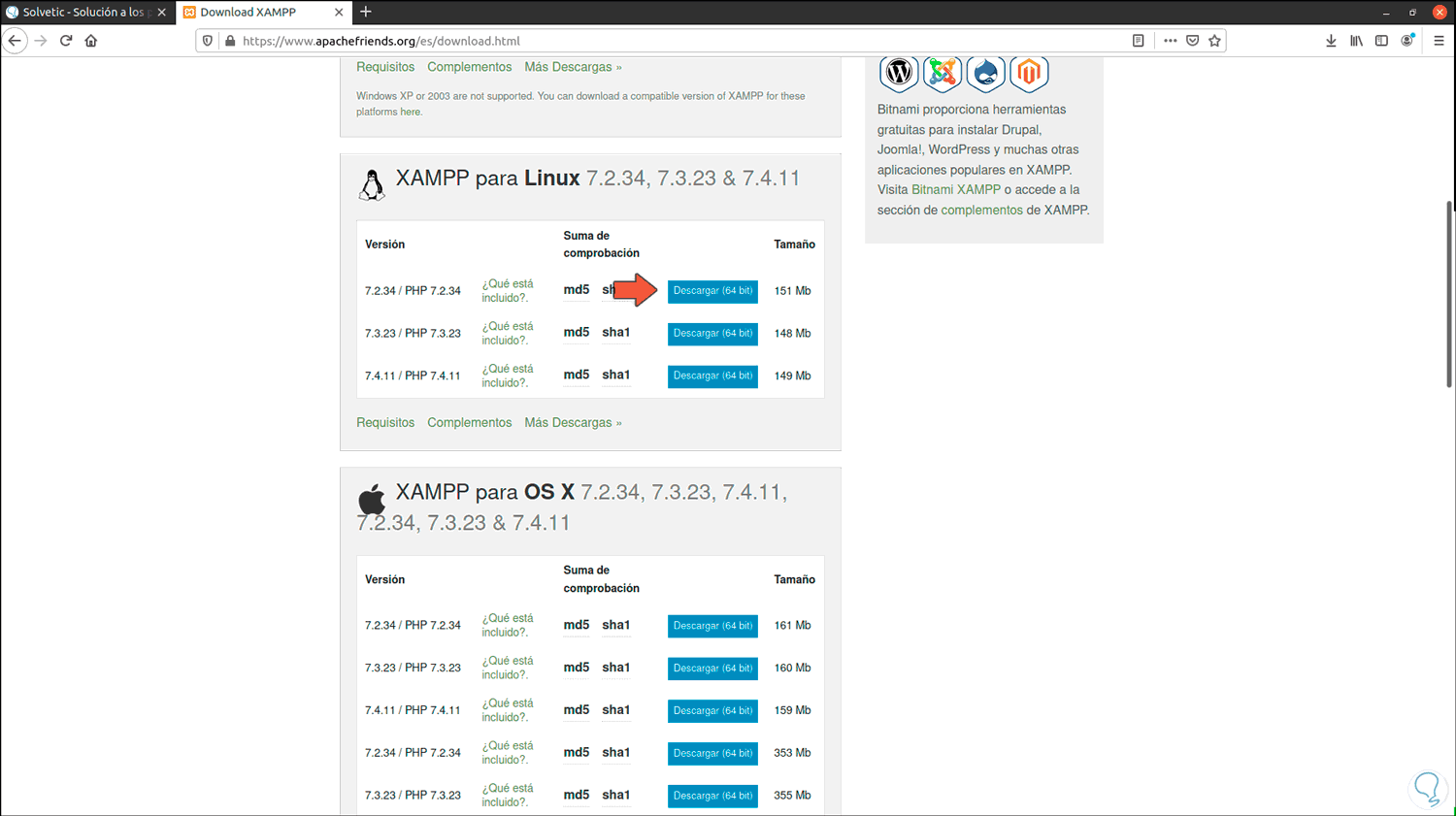Open md5 checksum for Linux 7.3.23
The width and height of the screenshot is (1456, 816).
577,333
